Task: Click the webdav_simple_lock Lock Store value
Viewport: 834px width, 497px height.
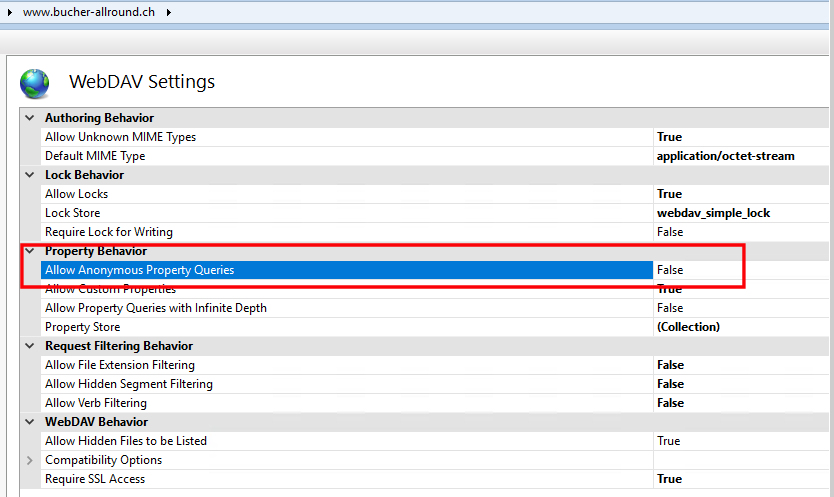Action: pos(713,213)
